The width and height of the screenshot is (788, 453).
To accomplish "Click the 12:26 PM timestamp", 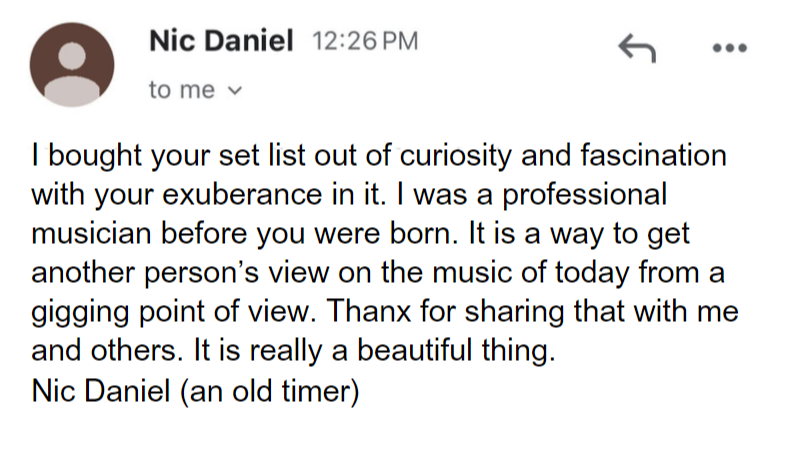I will point(365,42).
